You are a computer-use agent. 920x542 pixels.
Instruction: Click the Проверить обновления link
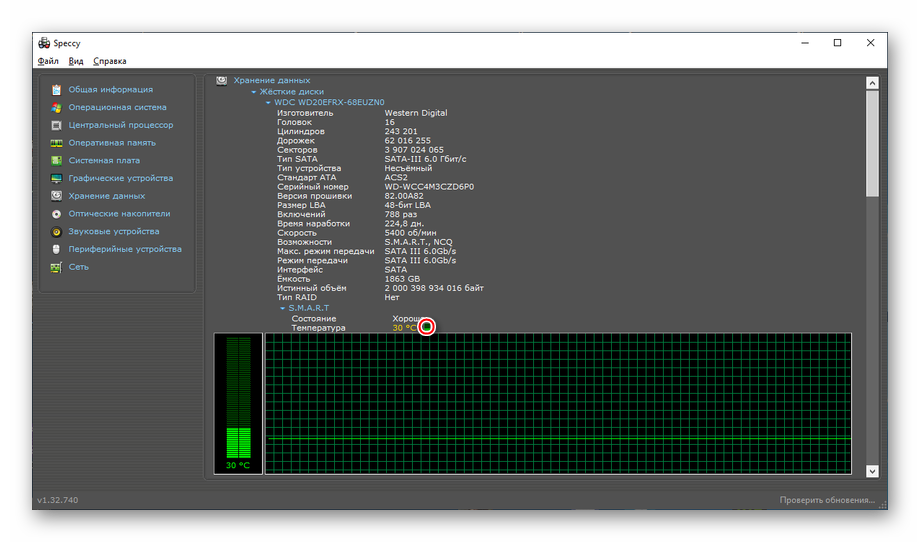pyautogui.click(x=827, y=500)
